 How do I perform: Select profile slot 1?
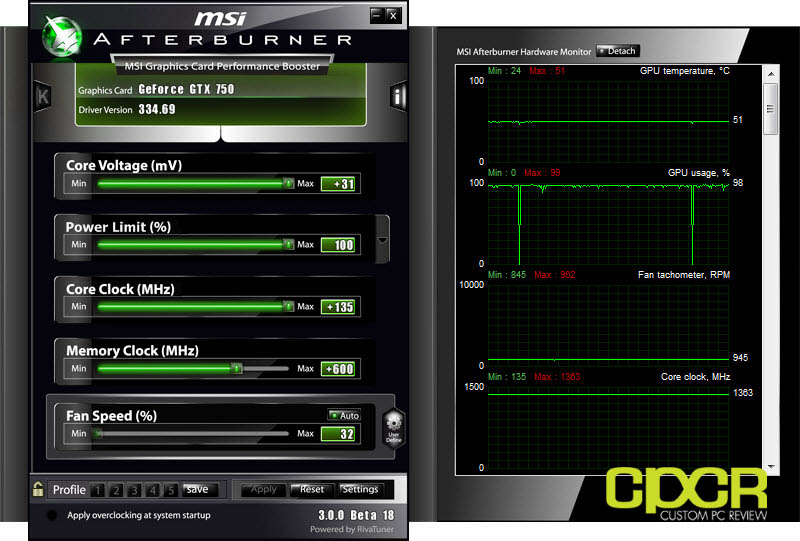(97, 490)
